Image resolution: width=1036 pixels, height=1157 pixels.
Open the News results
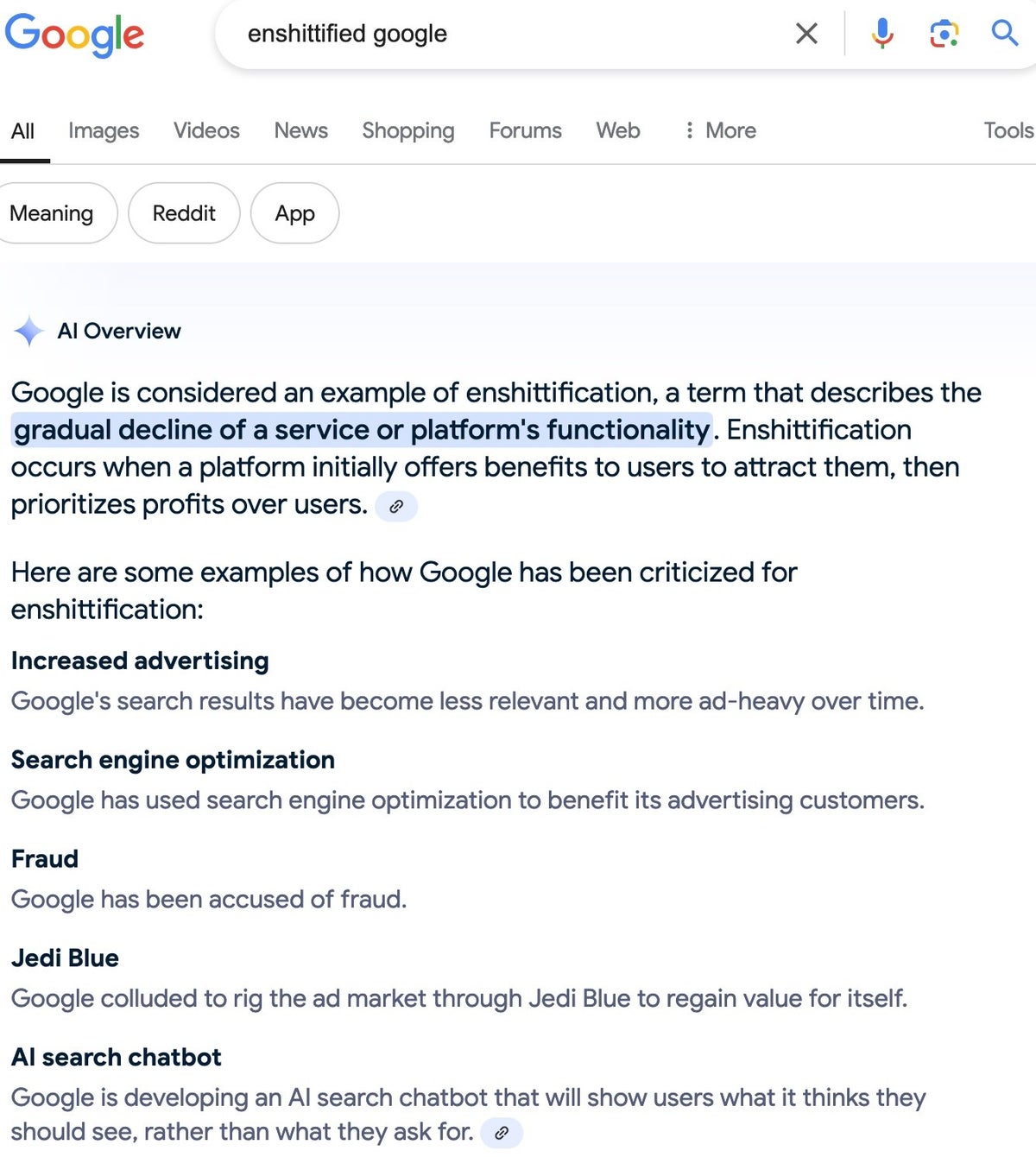pos(300,130)
